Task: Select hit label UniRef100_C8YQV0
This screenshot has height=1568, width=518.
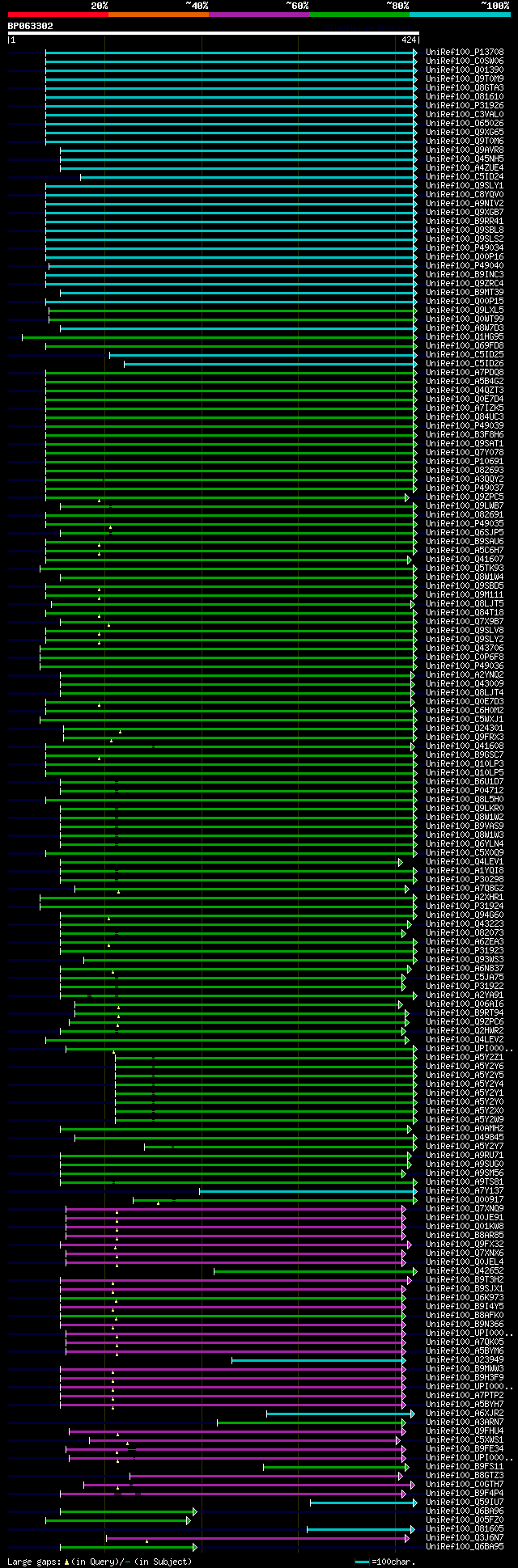Action: [x=465, y=195]
